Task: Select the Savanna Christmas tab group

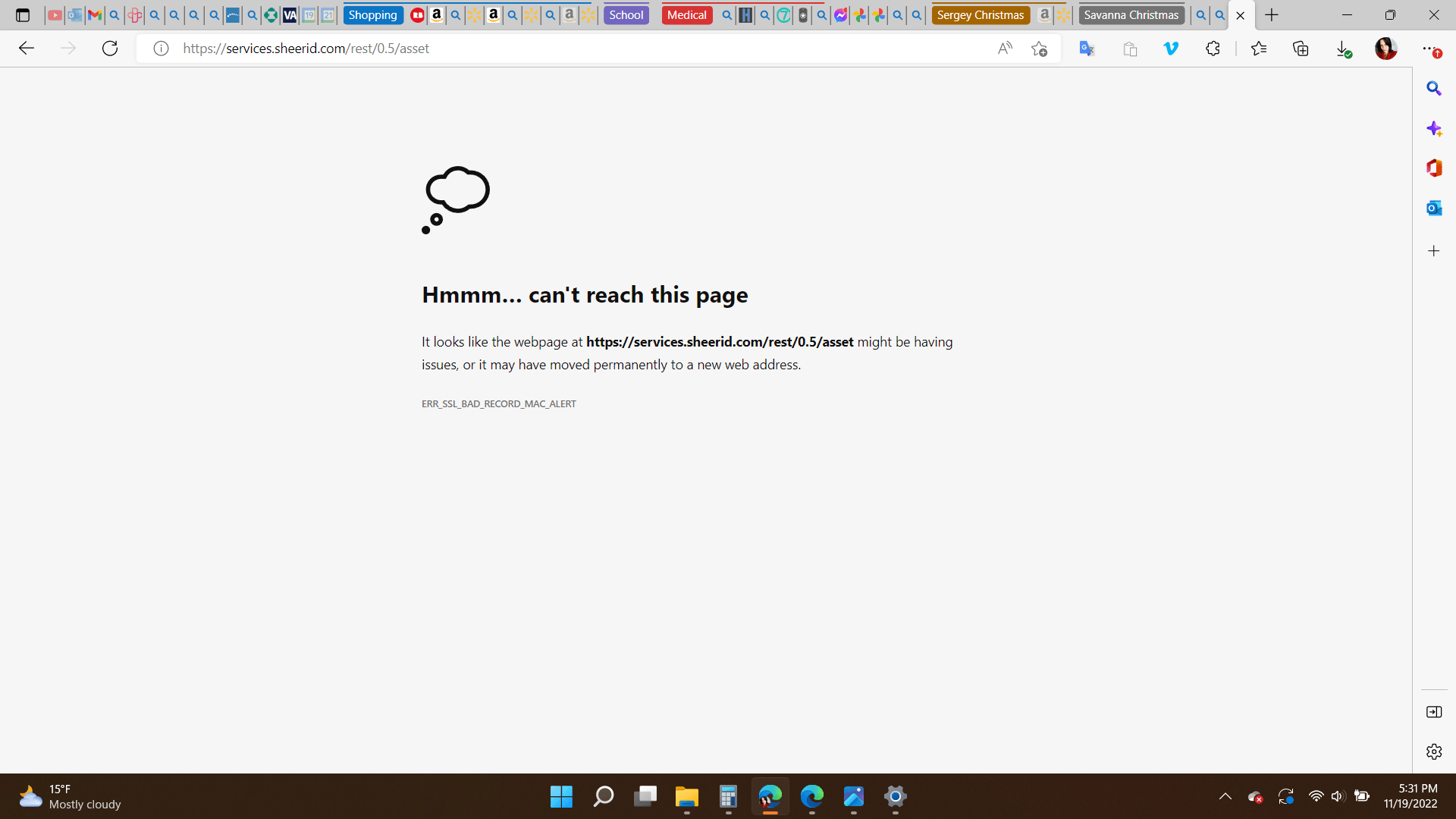Action: [1131, 15]
